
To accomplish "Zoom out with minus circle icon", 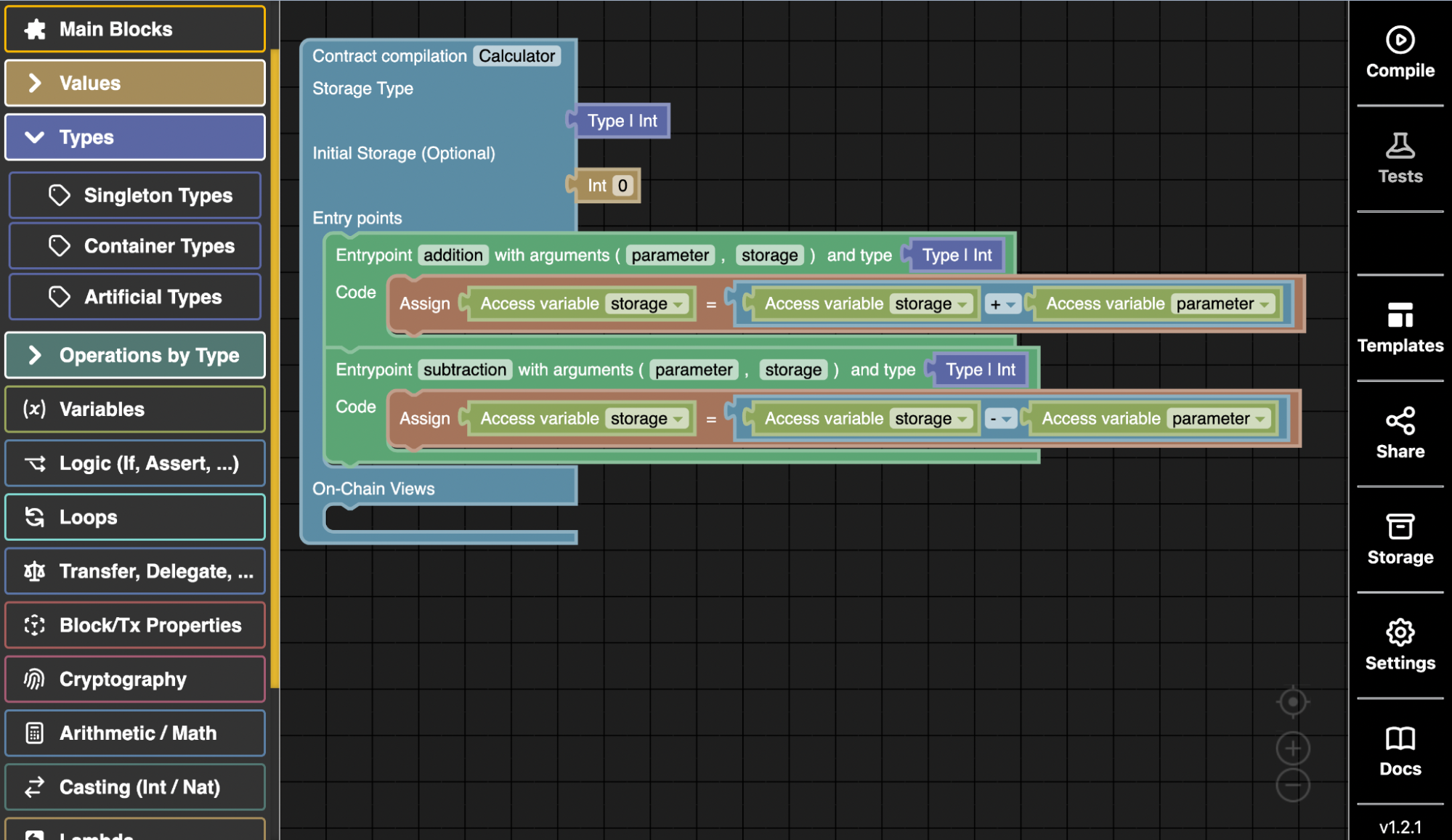I will (x=1292, y=786).
